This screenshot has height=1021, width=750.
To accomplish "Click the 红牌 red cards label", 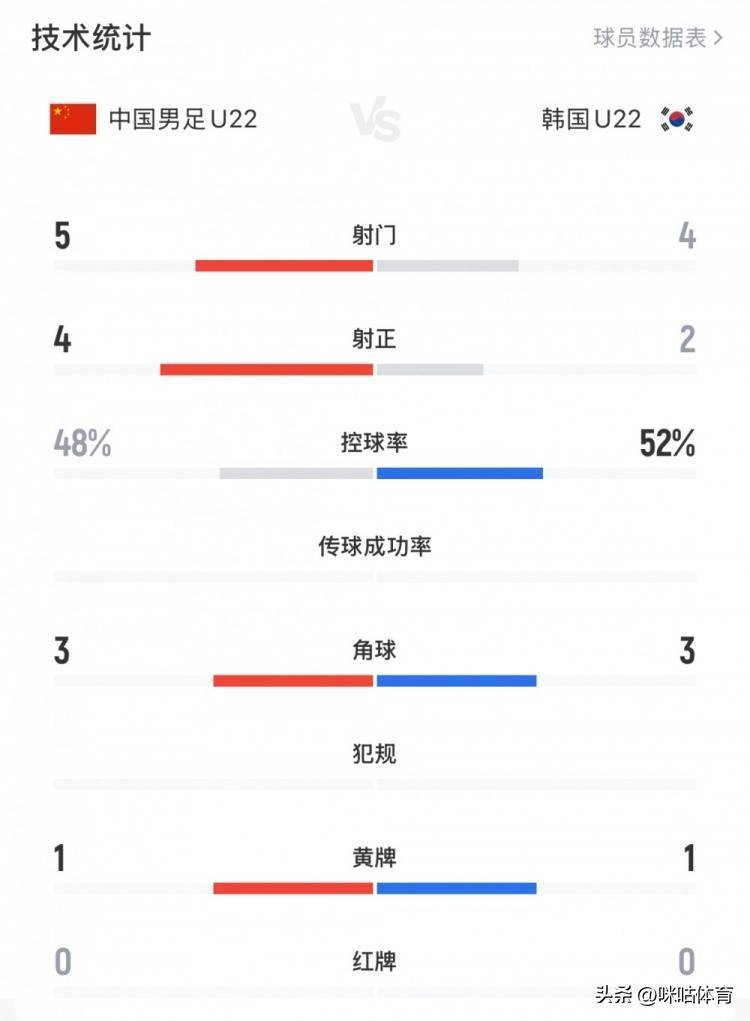I will pos(375,961).
